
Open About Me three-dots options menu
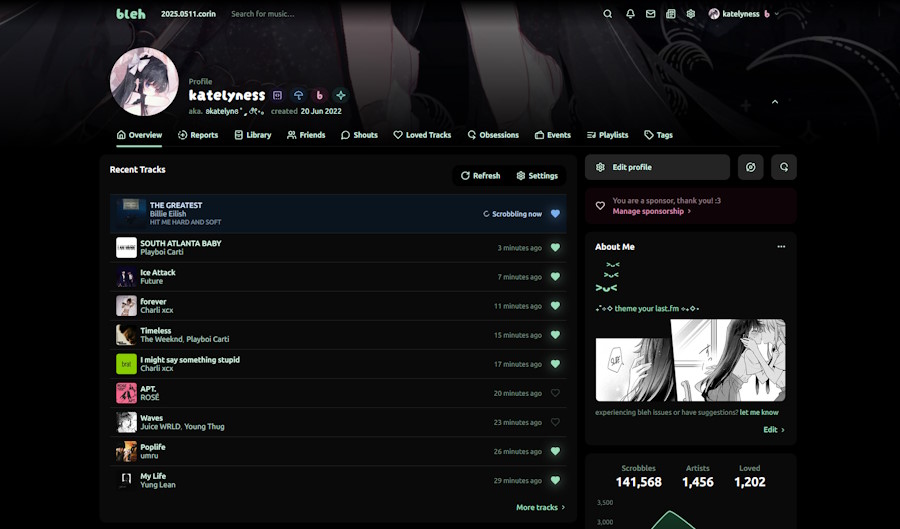tap(781, 247)
